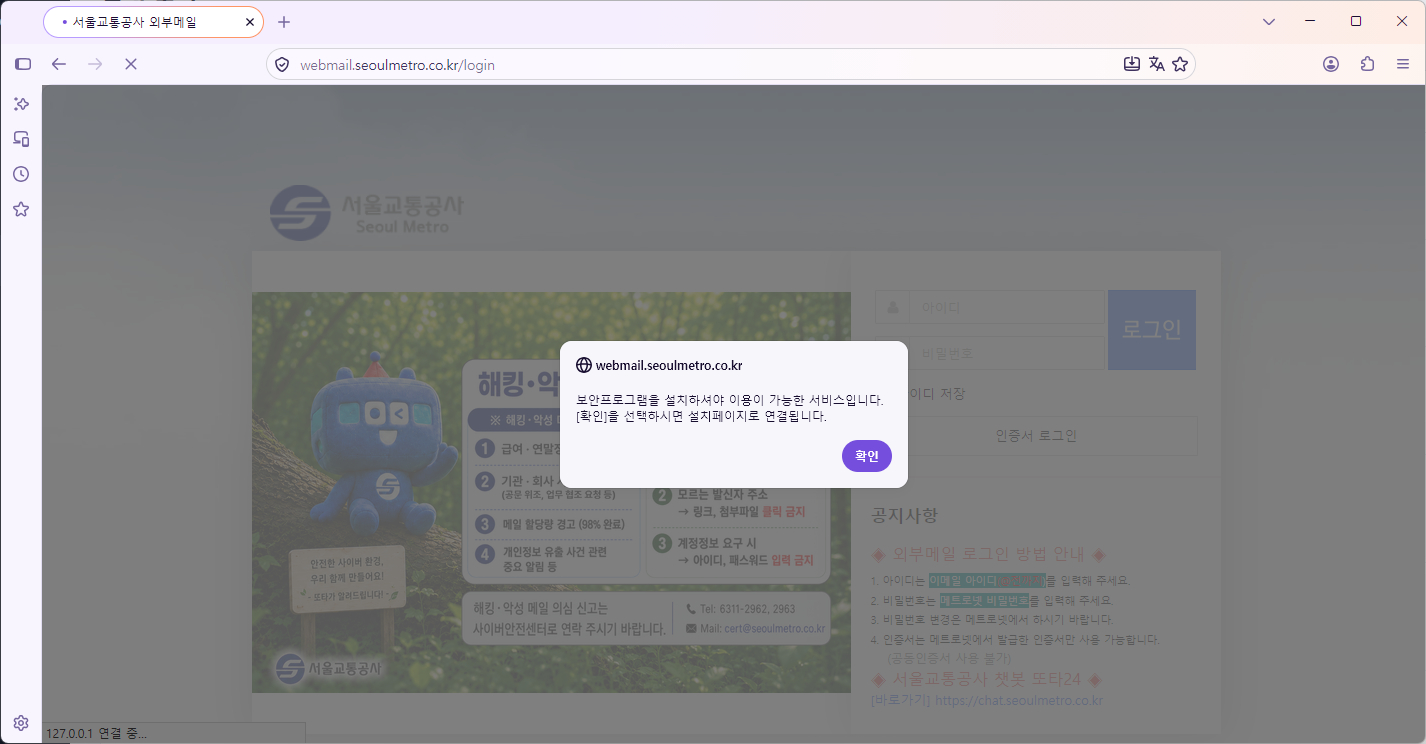Viewport: 1426px width, 744px height.
Task: Close the 서울교통공사 외부메일 tab
Action: [249, 22]
